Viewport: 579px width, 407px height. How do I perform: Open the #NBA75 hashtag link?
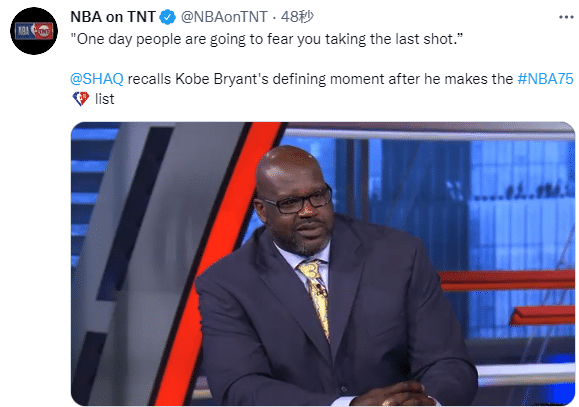coord(545,79)
